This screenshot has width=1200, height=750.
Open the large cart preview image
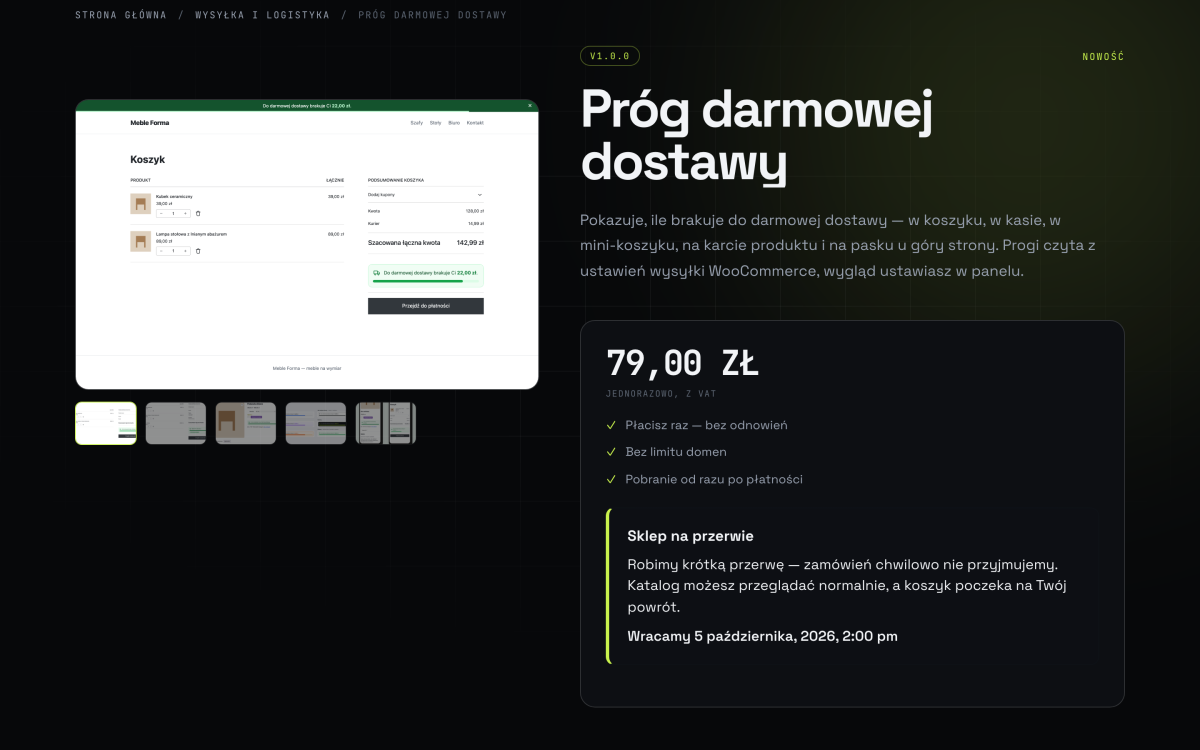307,244
